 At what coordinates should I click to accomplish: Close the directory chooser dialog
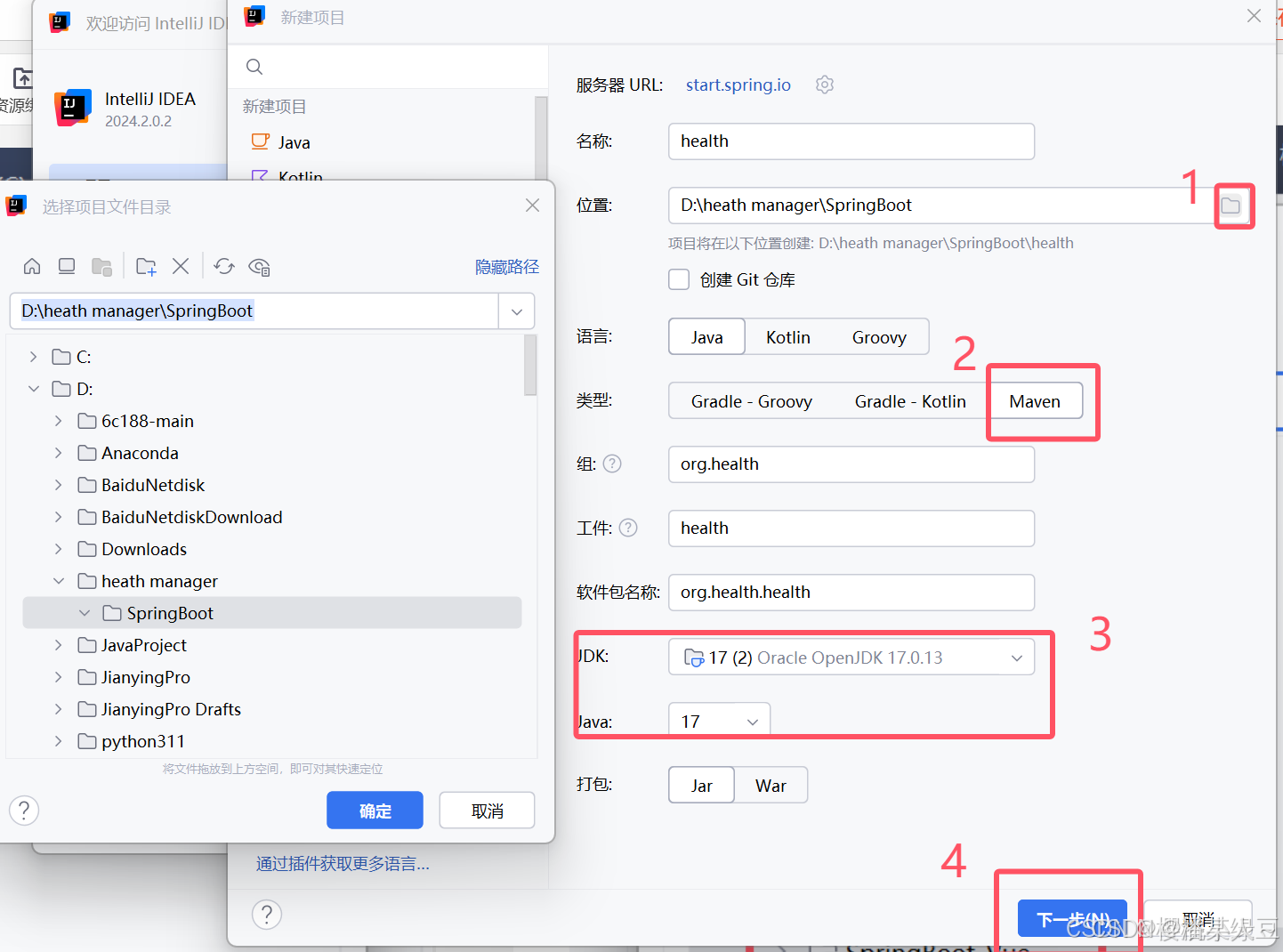click(532, 206)
